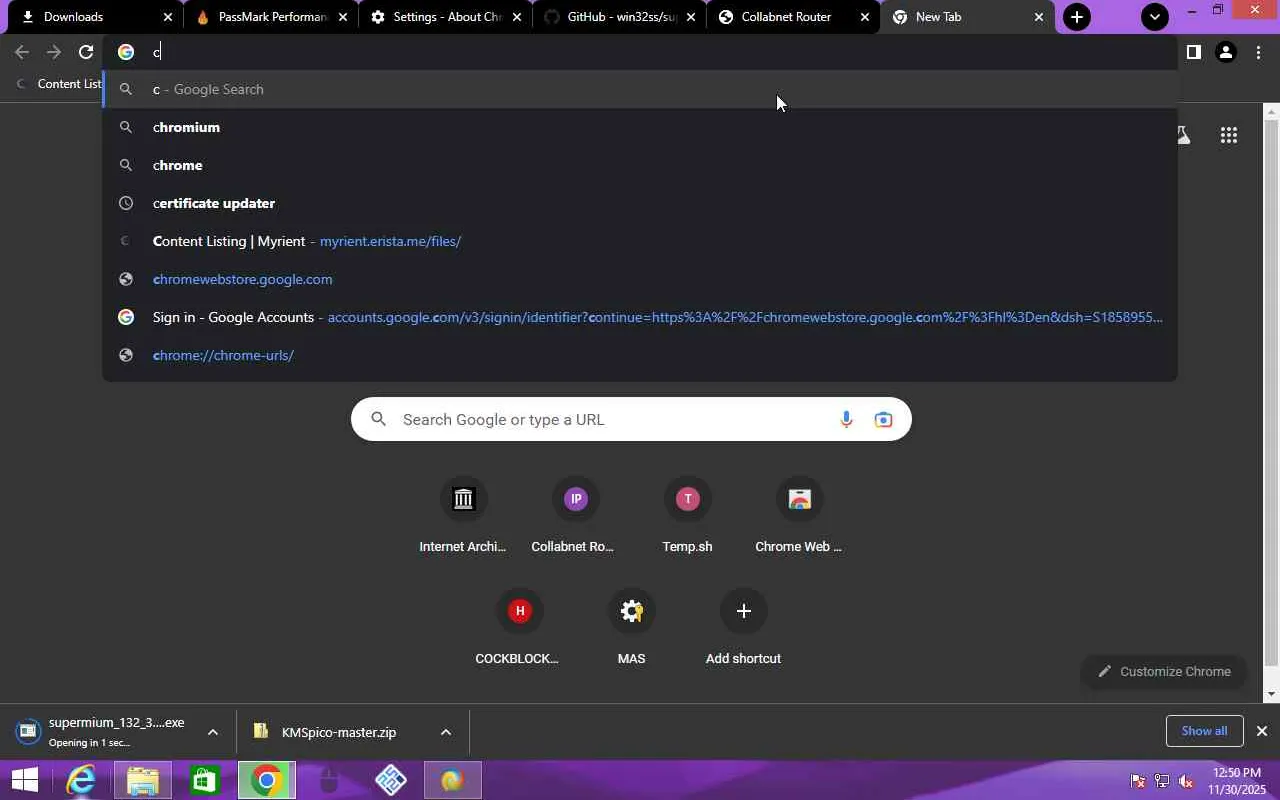
Task: Close the GitHub tab
Action: click(x=690, y=17)
